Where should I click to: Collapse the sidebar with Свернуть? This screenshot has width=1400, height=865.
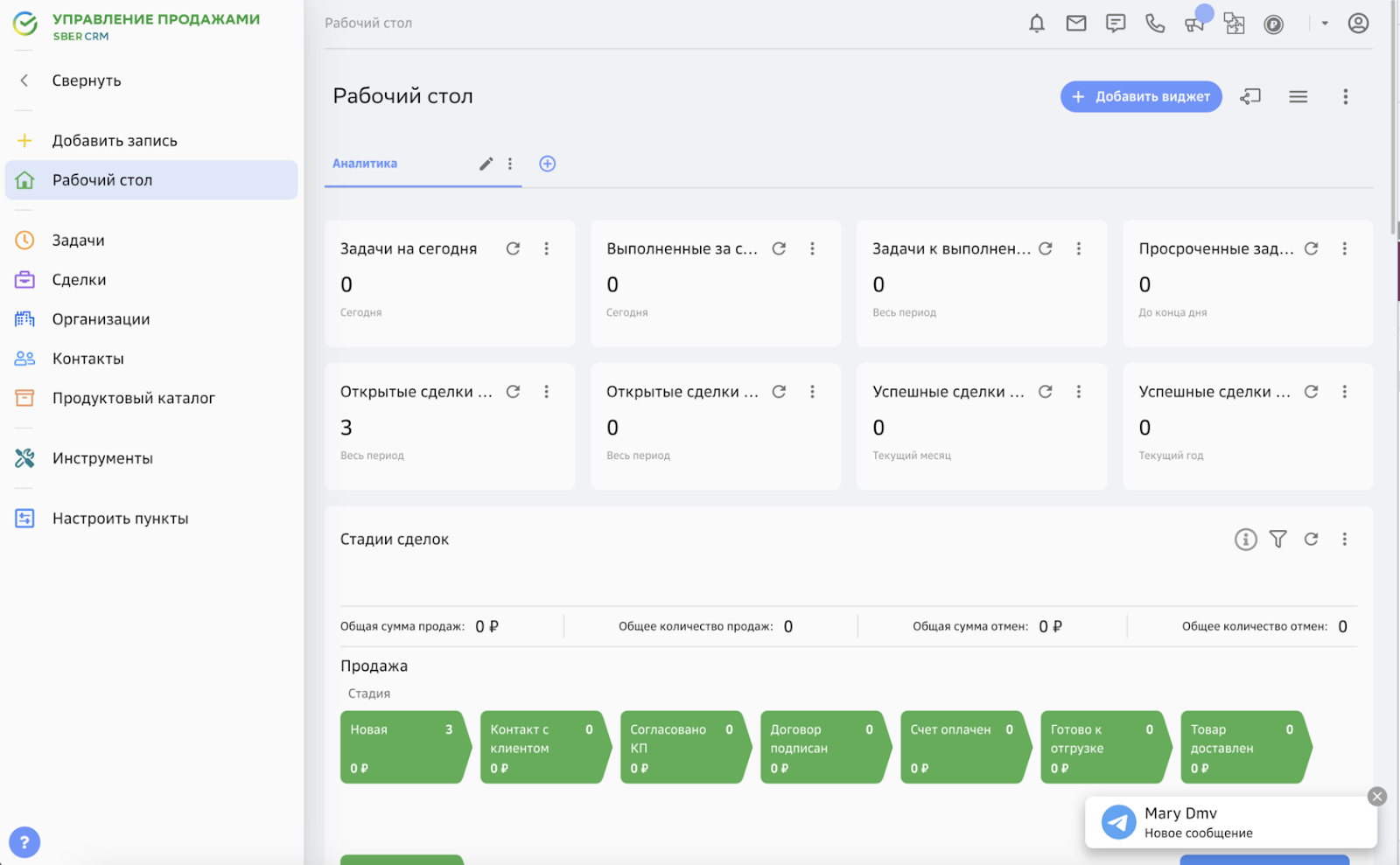point(86,80)
